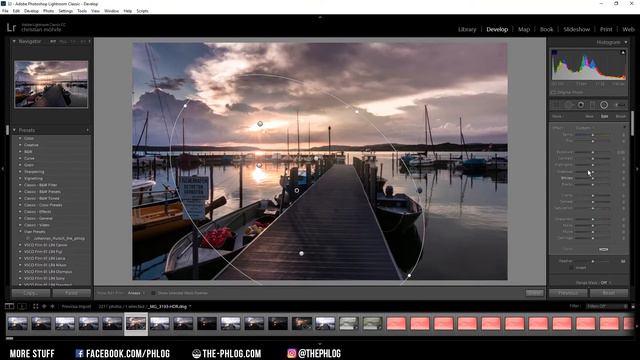Choose the Edit mask mode
This screenshot has width=640, height=360.
(x=604, y=116)
